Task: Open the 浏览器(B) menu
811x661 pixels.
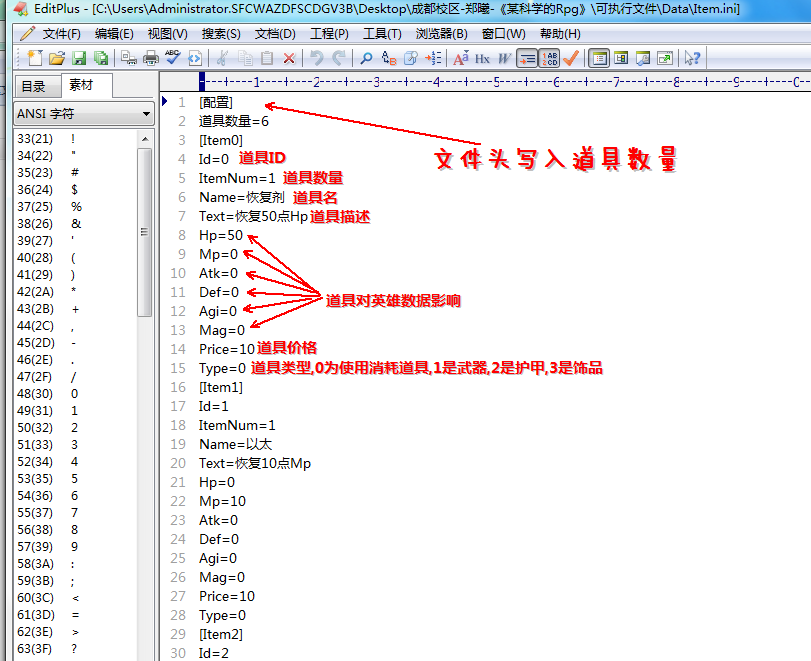Action: (441, 34)
